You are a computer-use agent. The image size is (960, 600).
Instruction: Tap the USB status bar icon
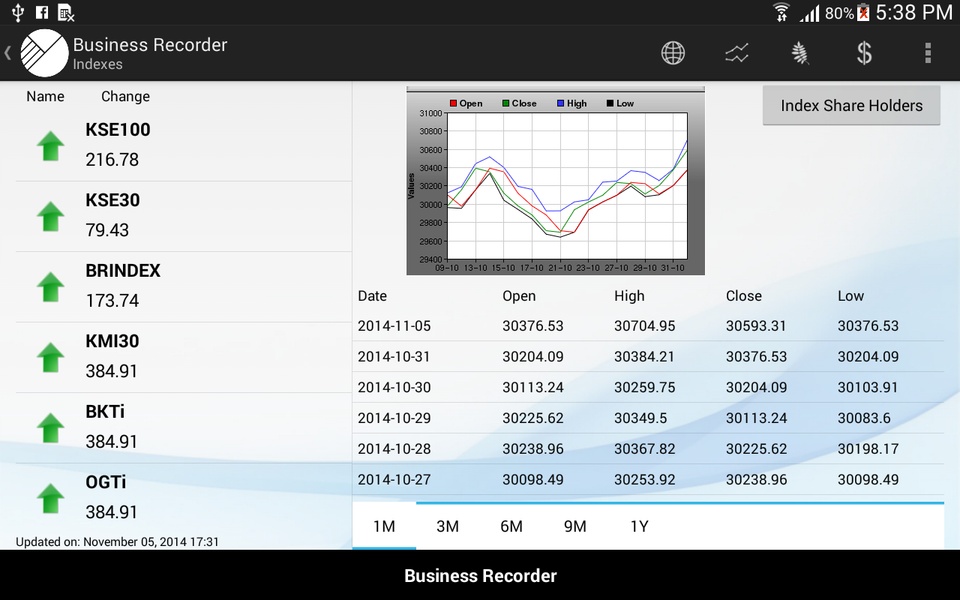(x=17, y=12)
